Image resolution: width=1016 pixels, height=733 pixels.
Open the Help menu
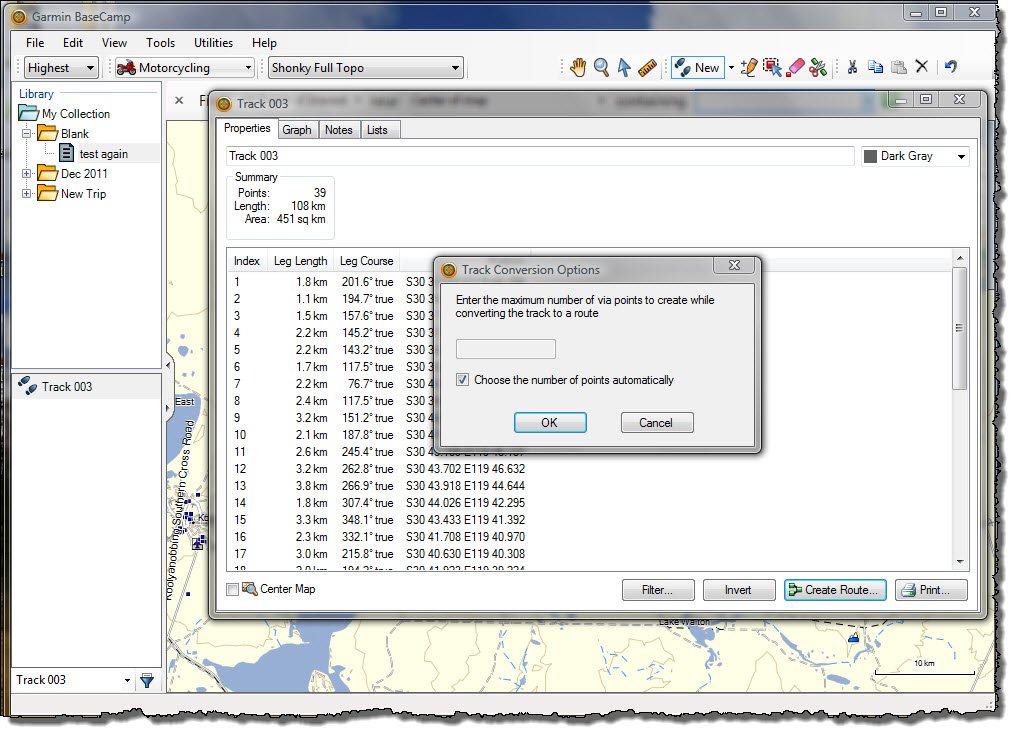[x=264, y=43]
